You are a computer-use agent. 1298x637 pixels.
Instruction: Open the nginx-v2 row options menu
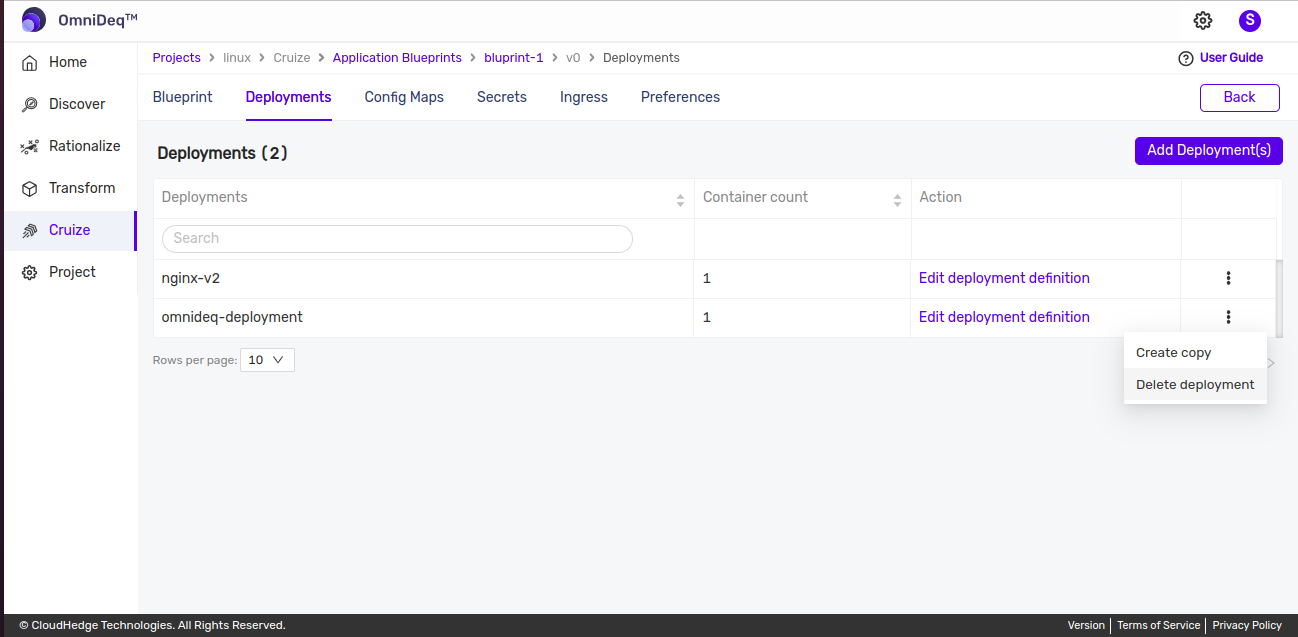coord(1228,278)
